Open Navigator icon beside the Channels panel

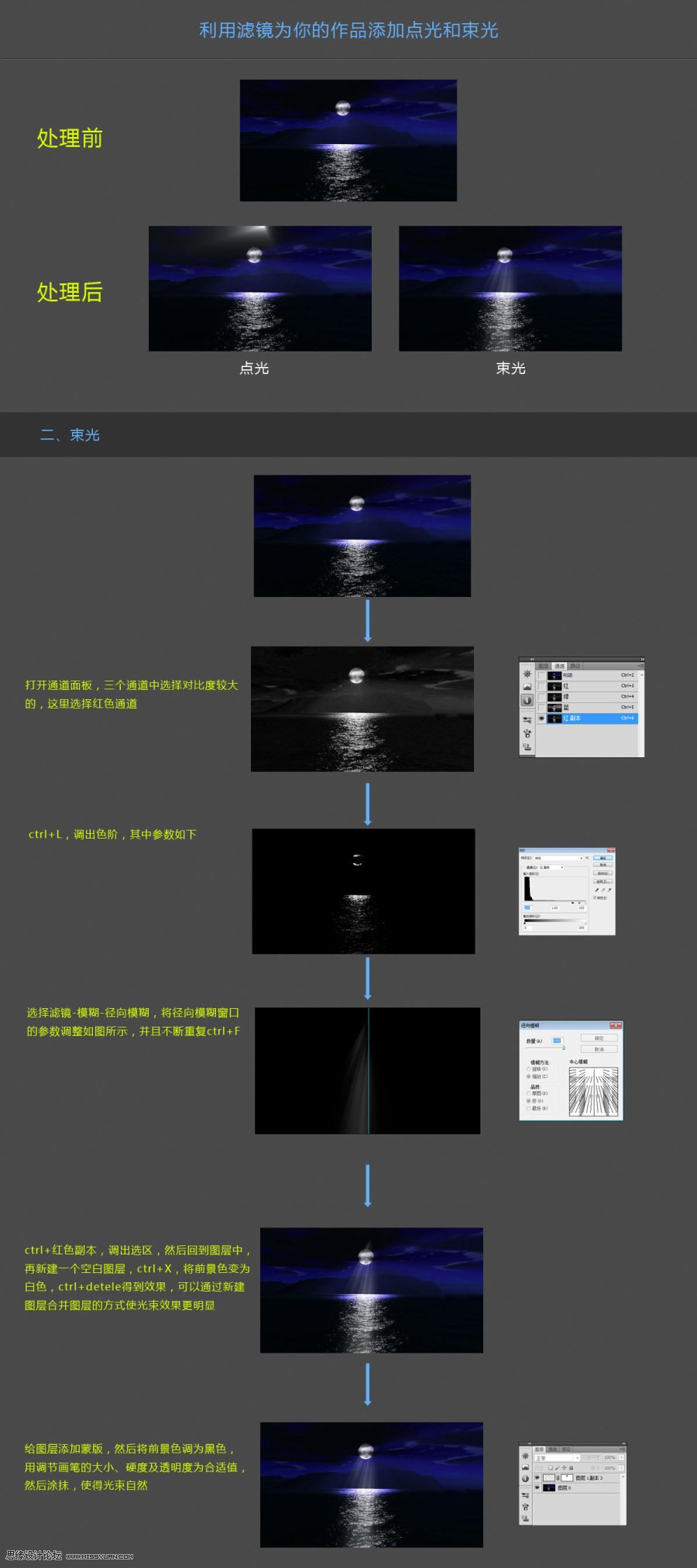(x=527, y=674)
